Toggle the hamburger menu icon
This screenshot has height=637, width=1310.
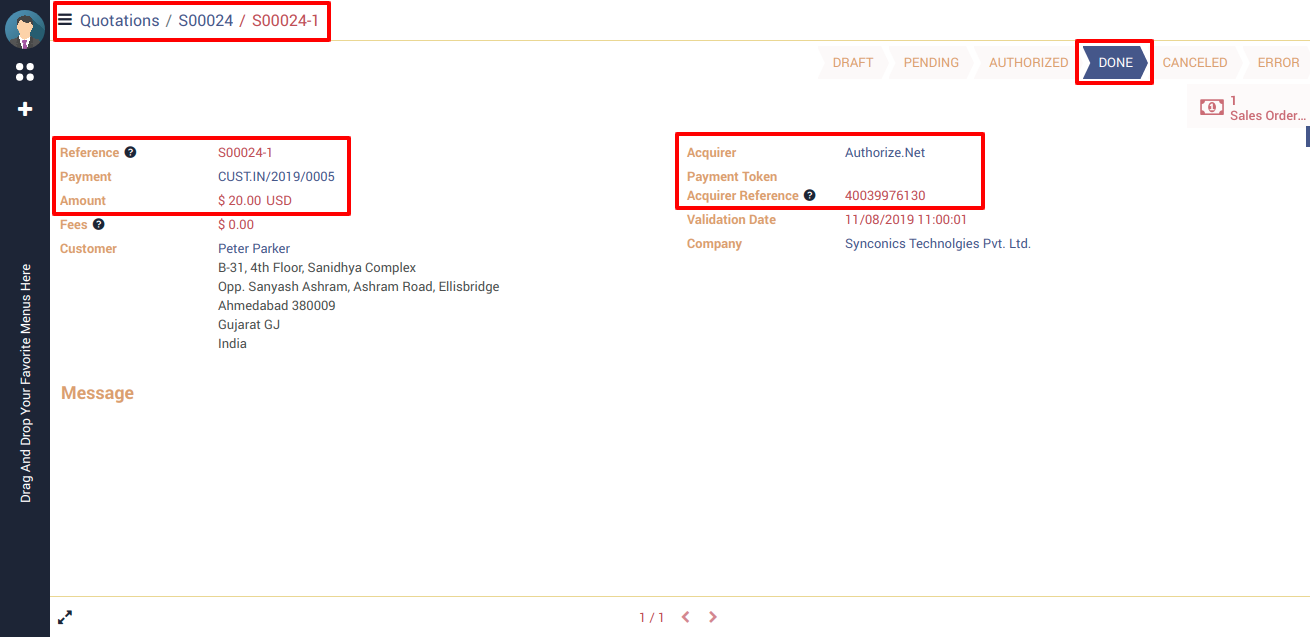click(x=65, y=19)
